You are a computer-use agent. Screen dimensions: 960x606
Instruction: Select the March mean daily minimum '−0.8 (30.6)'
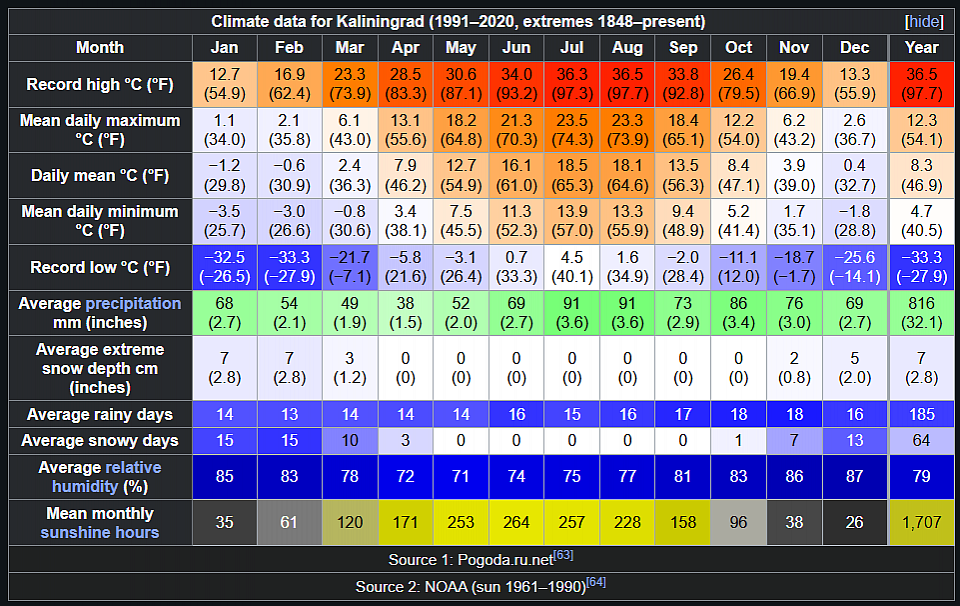click(350, 221)
